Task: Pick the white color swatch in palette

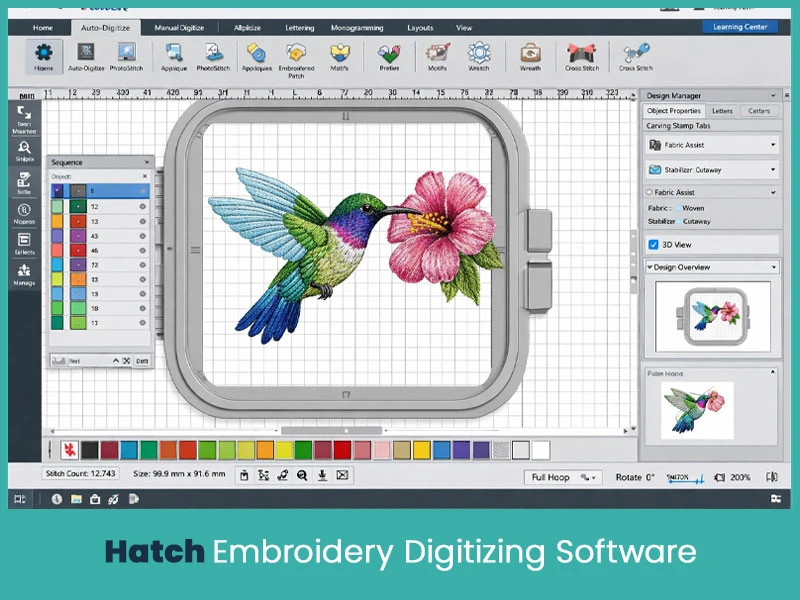Action: tap(541, 450)
